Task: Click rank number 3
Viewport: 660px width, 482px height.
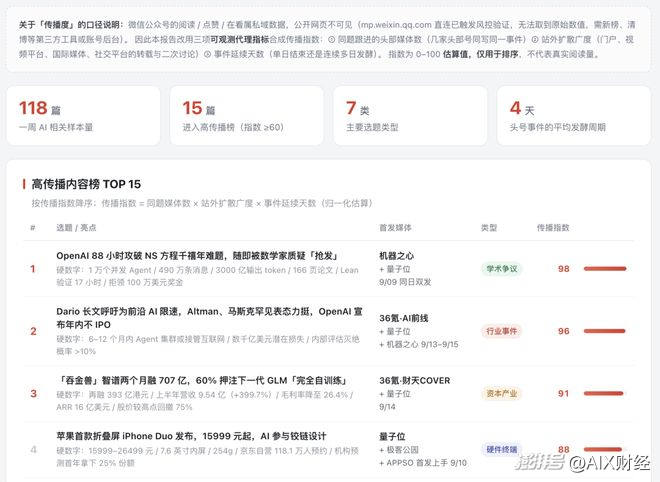Action: (x=33, y=394)
